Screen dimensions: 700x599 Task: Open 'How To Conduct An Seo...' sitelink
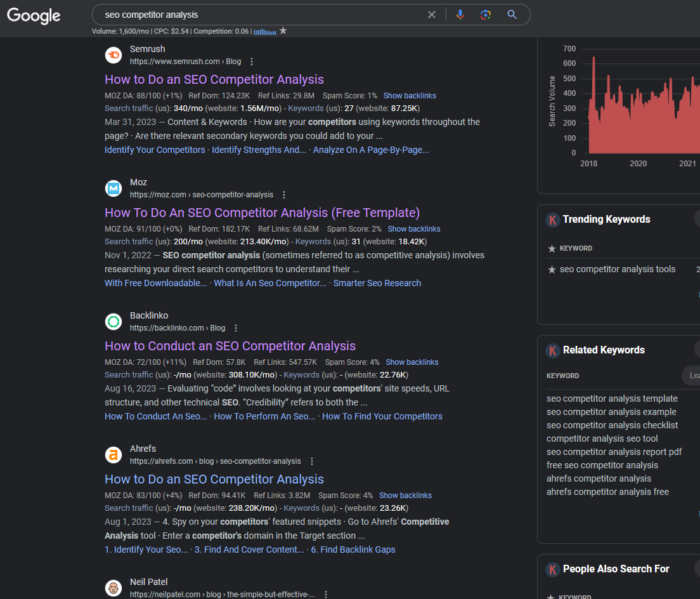(156, 416)
